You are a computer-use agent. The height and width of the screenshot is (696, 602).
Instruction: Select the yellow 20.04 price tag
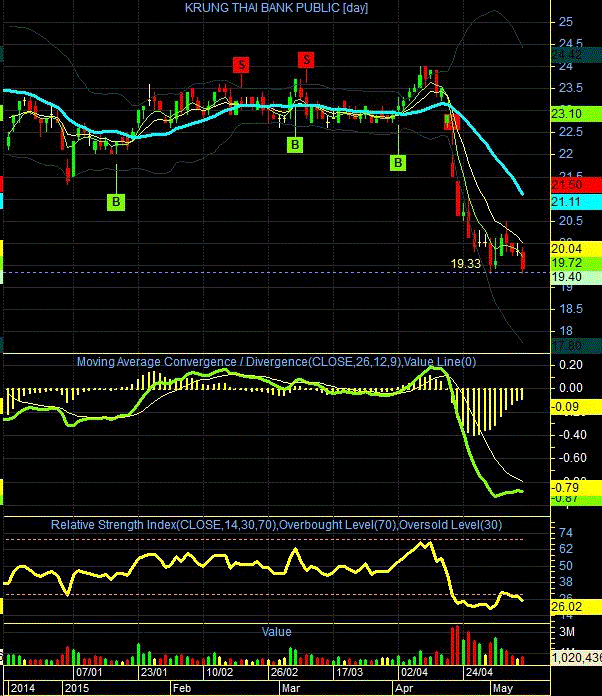[576, 249]
